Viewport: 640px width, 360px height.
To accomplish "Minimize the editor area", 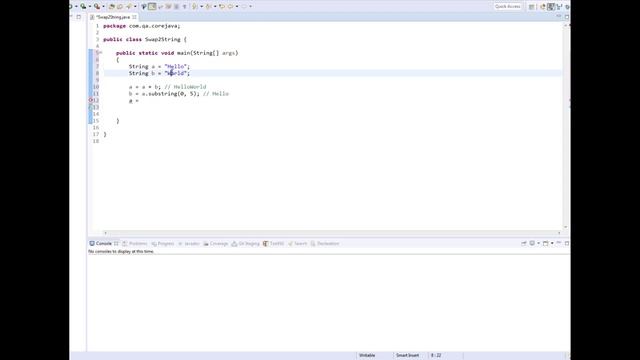I will 559,16.
